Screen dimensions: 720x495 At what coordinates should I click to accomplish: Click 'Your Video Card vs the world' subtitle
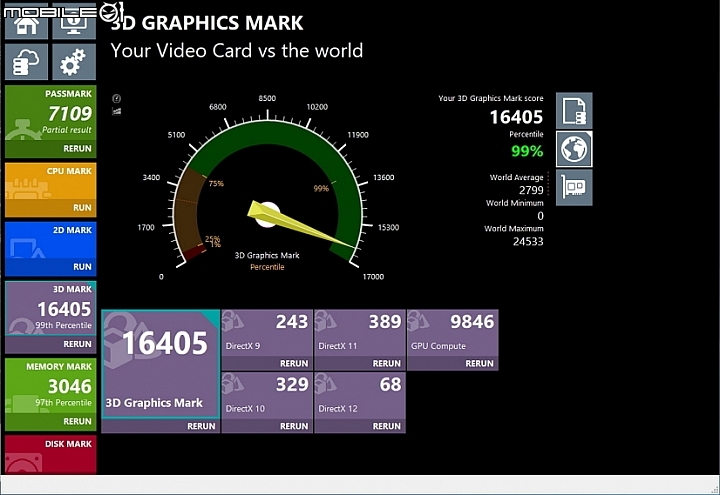236,51
